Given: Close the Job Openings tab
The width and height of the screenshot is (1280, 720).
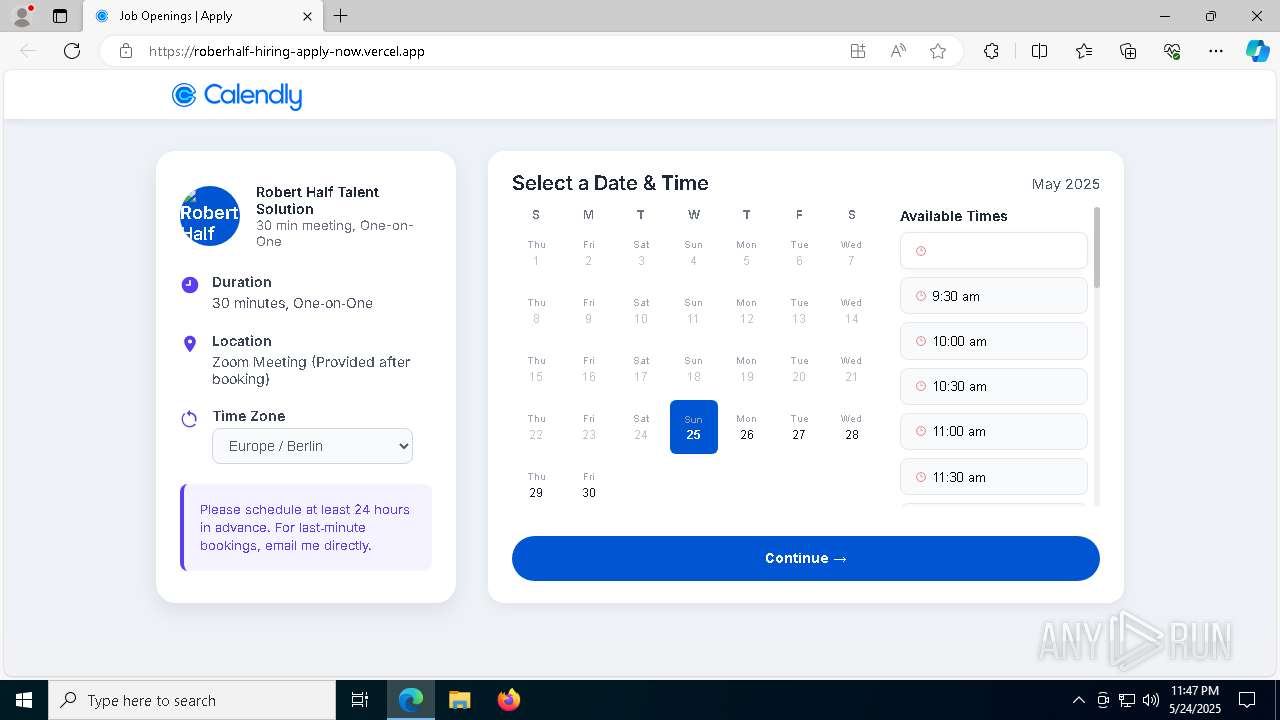Looking at the screenshot, I should [x=308, y=16].
